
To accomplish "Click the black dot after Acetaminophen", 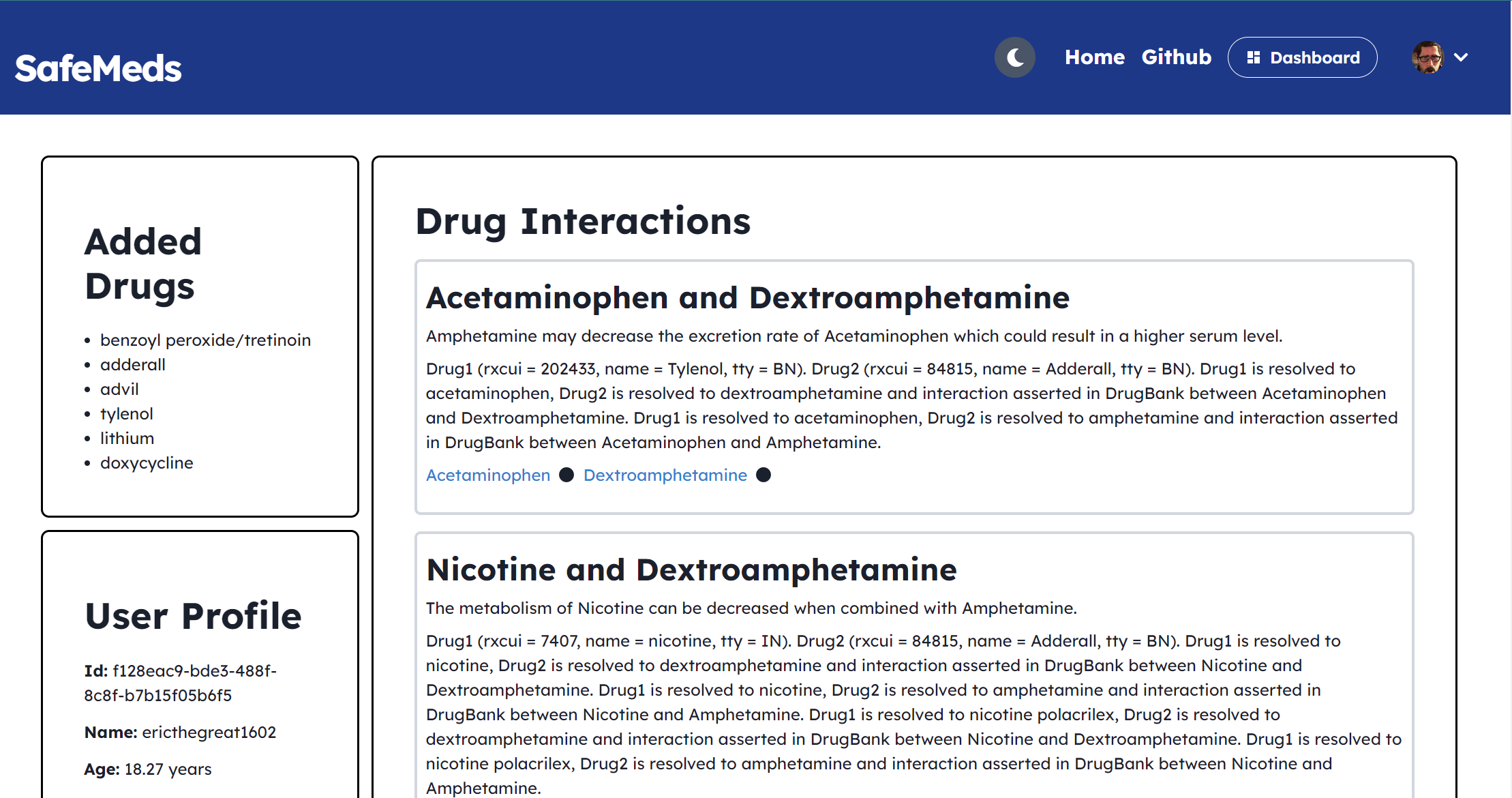I will pyautogui.click(x=566, y=475).
